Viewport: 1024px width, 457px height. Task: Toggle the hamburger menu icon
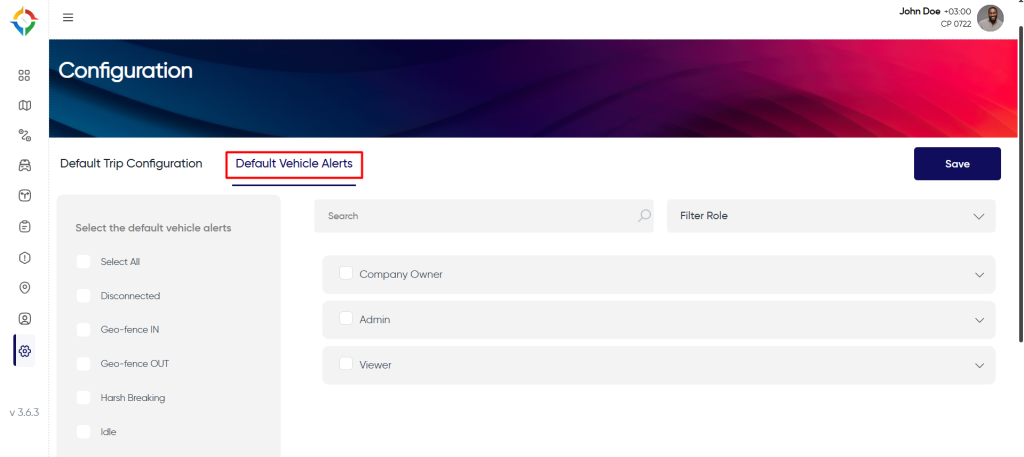click(x=68, y=17)
